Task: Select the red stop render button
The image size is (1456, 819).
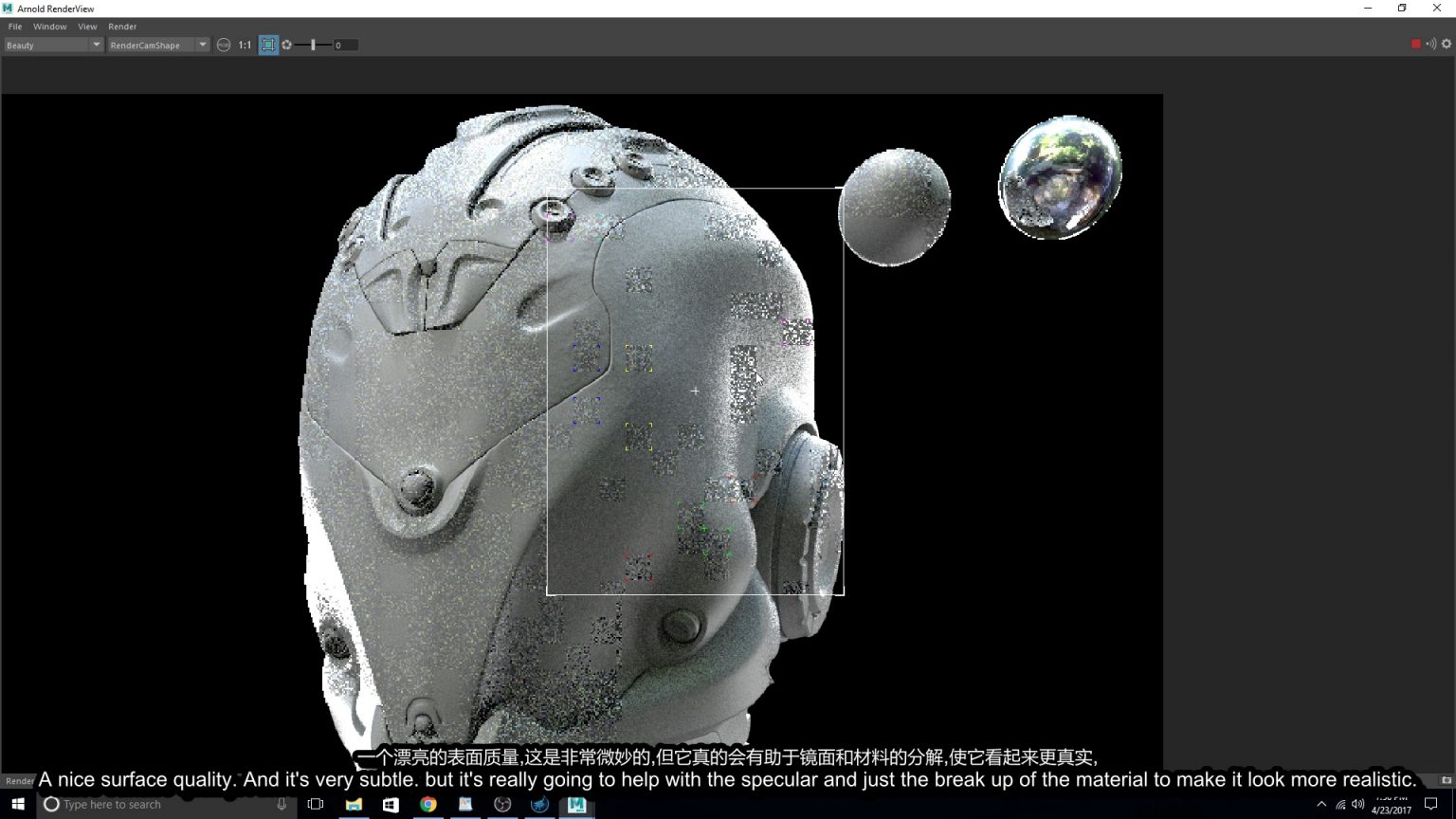Action: point(1415,44)
